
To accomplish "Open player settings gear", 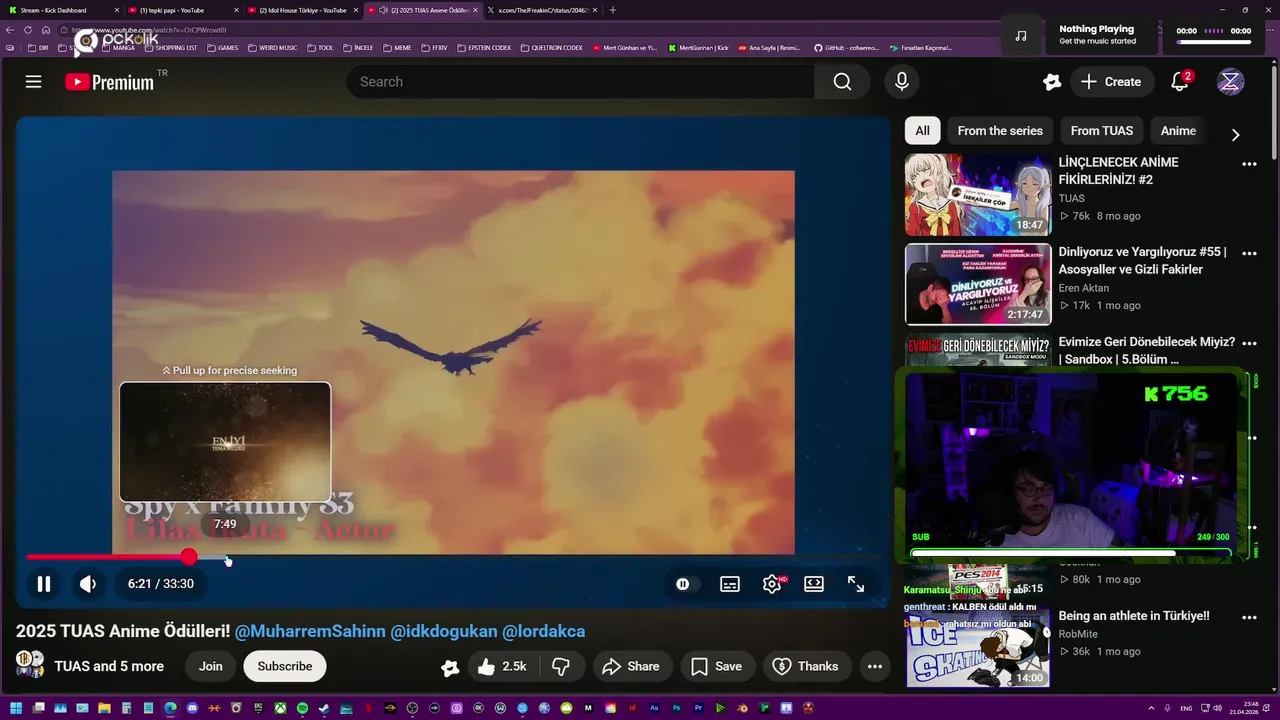I will [772, 584].
